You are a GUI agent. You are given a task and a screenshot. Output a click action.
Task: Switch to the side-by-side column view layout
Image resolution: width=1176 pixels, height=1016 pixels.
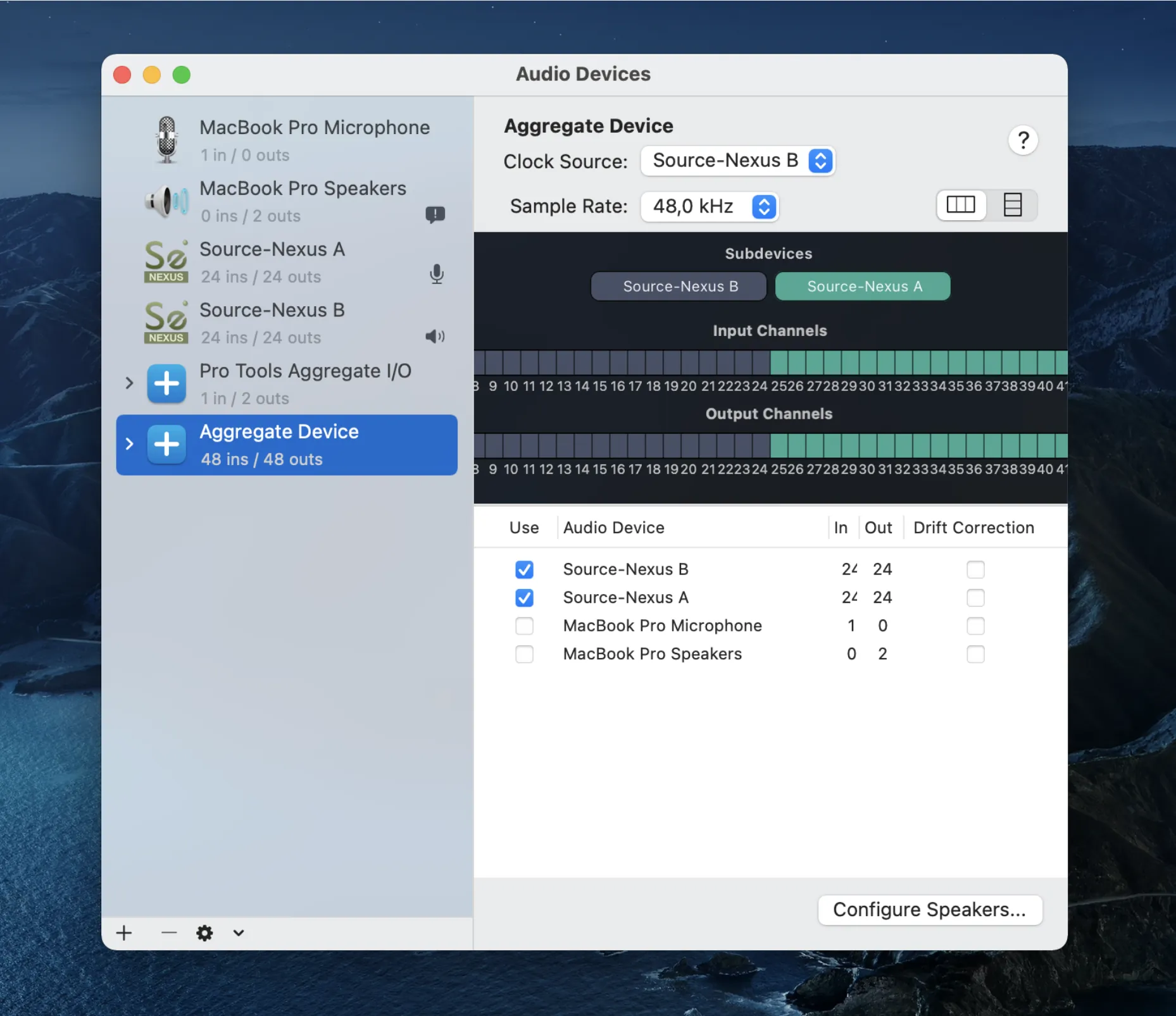961,205
